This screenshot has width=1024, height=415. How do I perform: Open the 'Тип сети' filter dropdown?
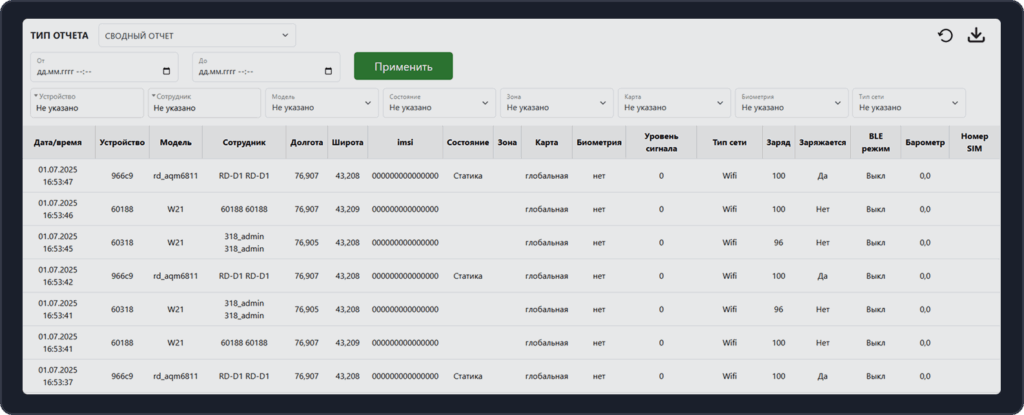coord(908,102)
